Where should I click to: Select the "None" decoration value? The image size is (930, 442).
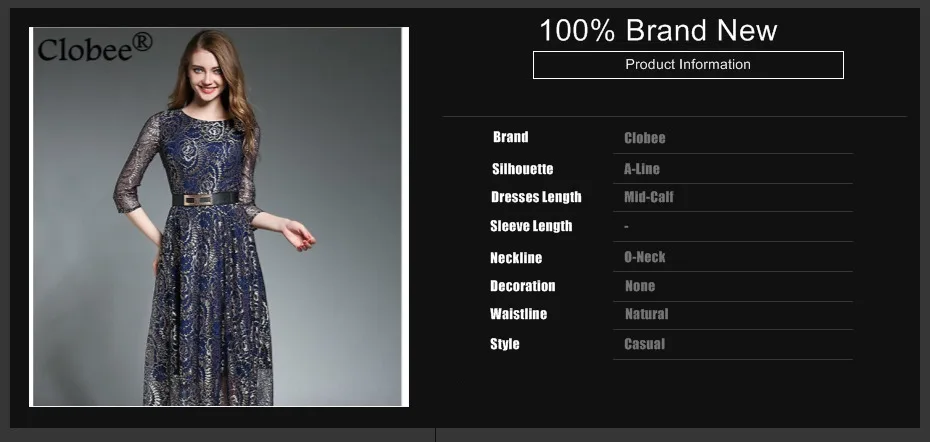(640, 286)
